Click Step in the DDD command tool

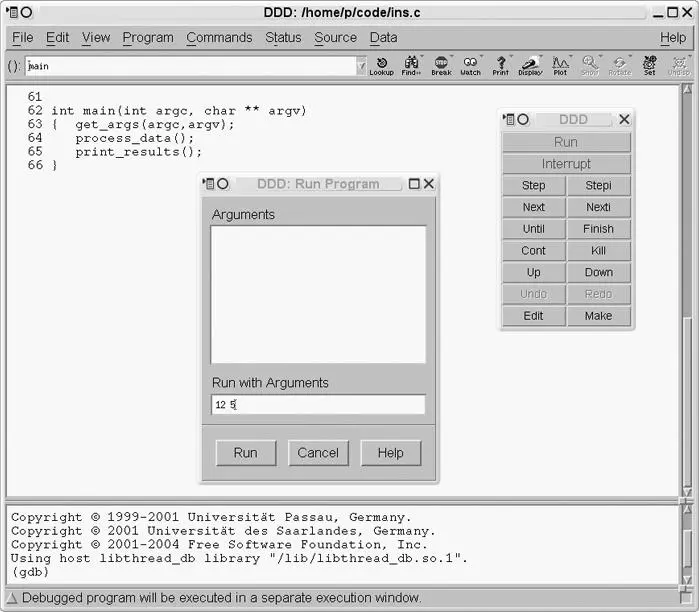534,186
